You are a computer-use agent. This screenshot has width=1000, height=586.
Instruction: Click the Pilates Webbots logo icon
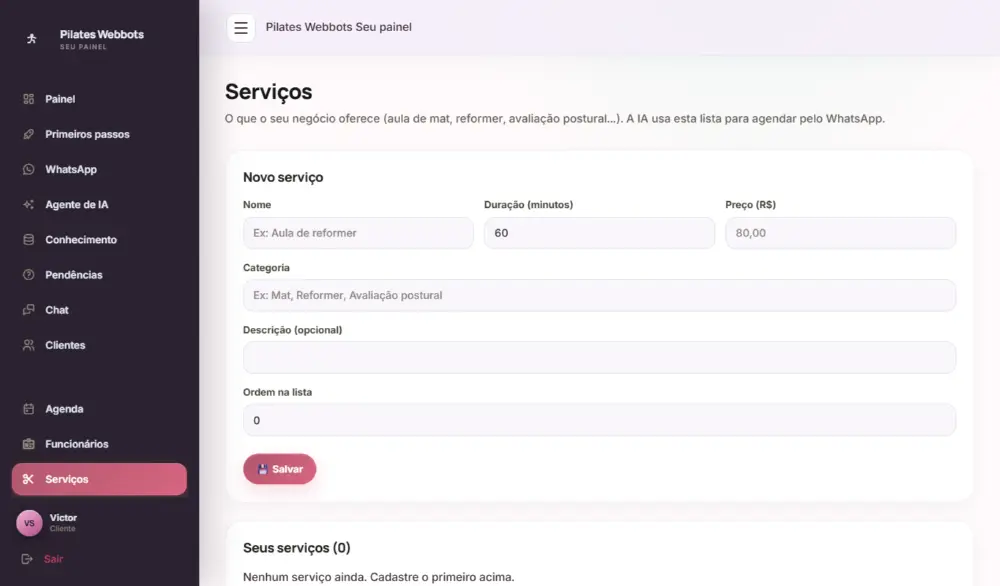pos(31,39)
